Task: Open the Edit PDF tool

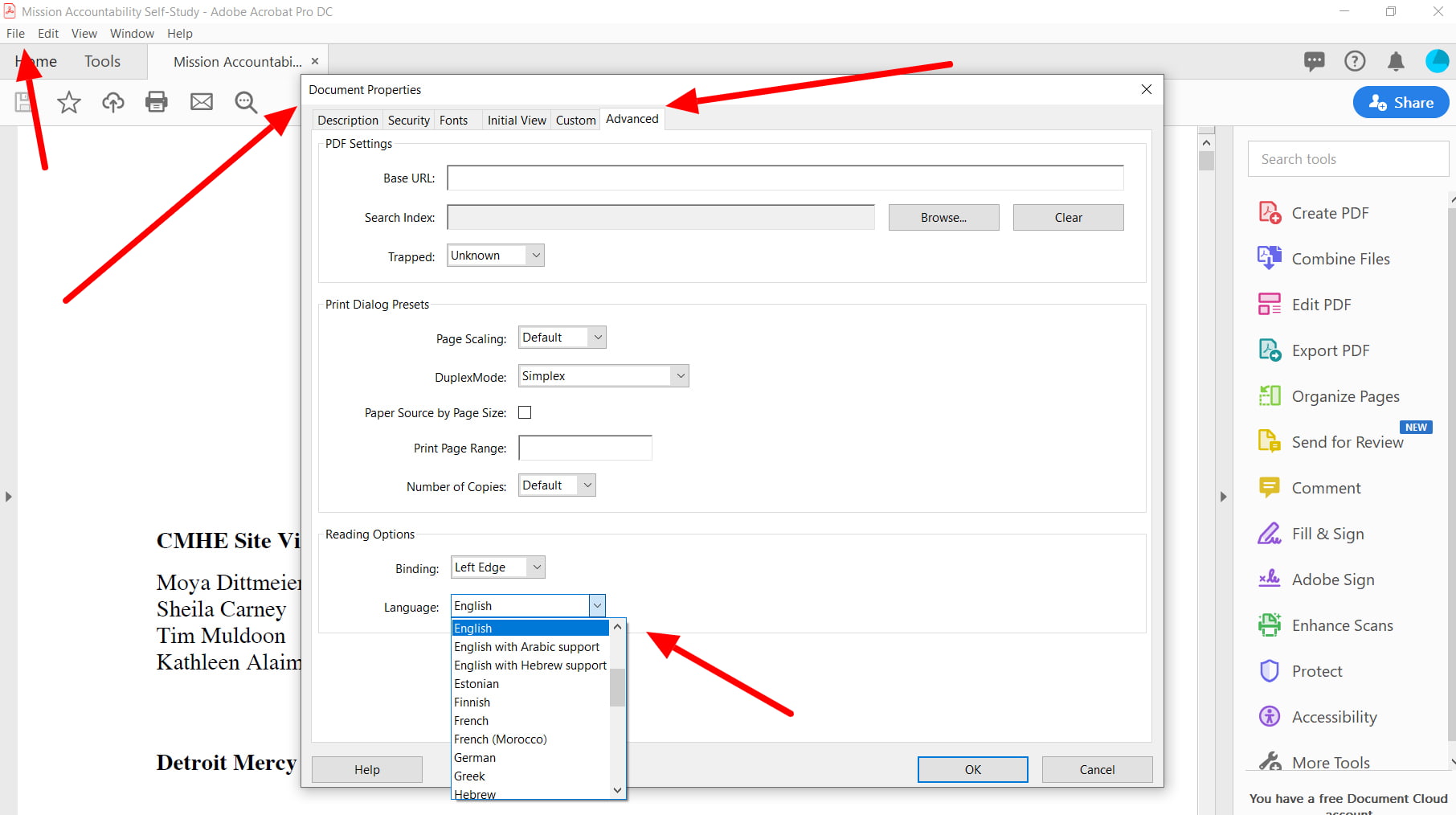Action: (x=1305, y=305)
